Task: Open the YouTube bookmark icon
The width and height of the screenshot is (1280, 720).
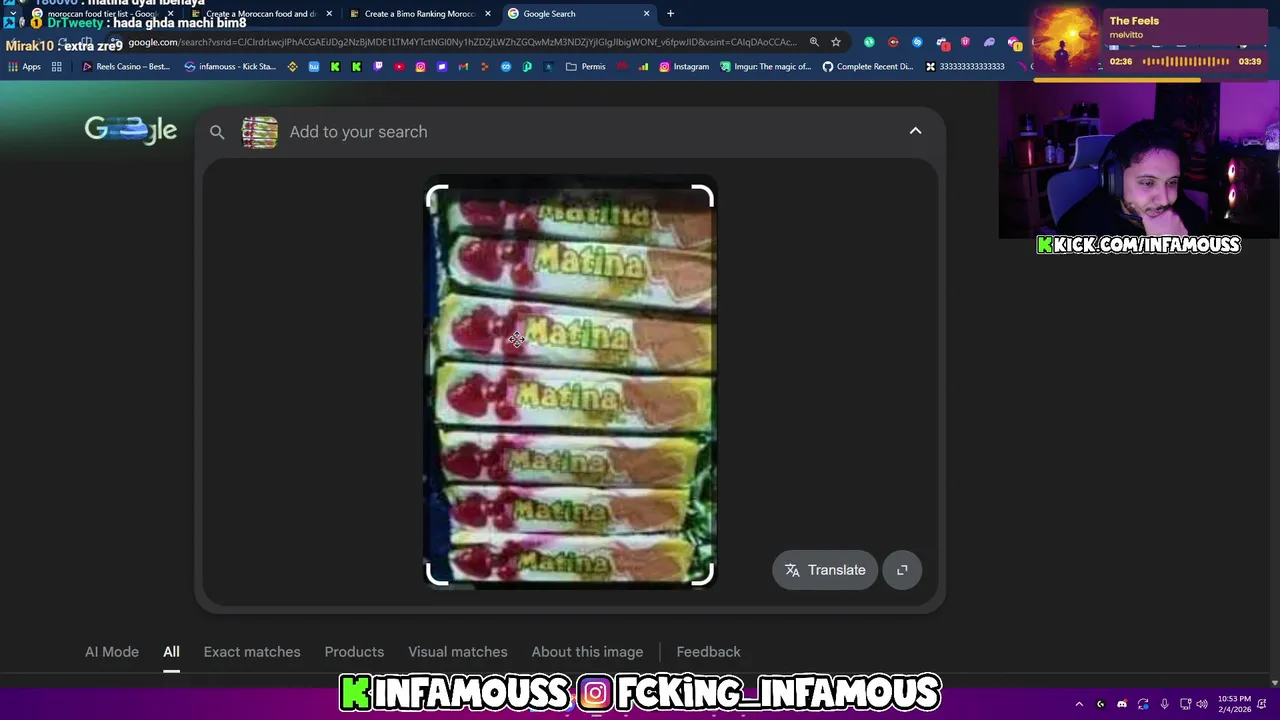Action: [399, 67]
